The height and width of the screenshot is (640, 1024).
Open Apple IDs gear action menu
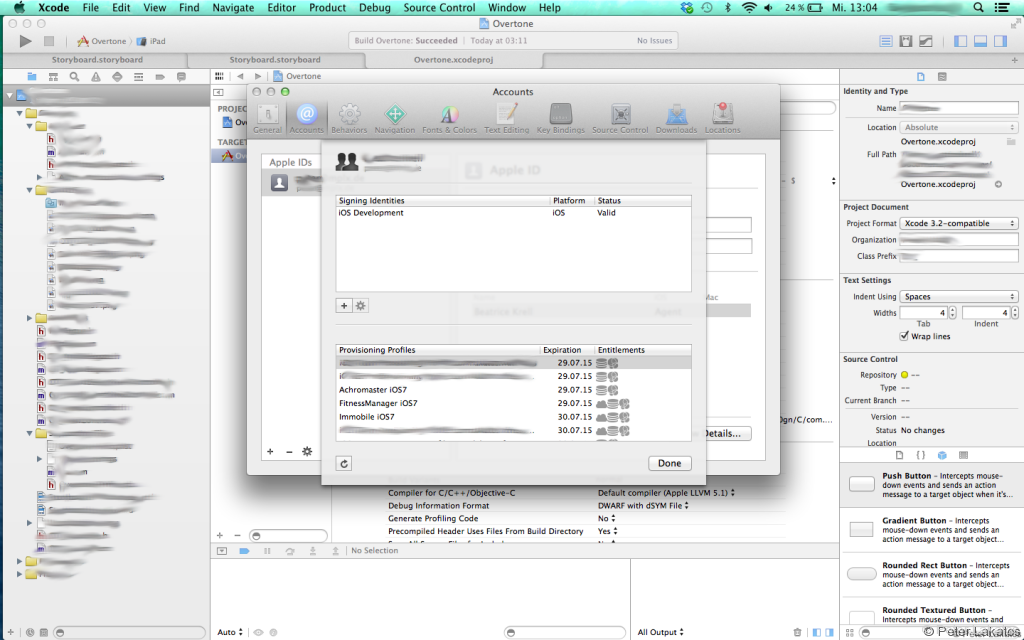307,451
